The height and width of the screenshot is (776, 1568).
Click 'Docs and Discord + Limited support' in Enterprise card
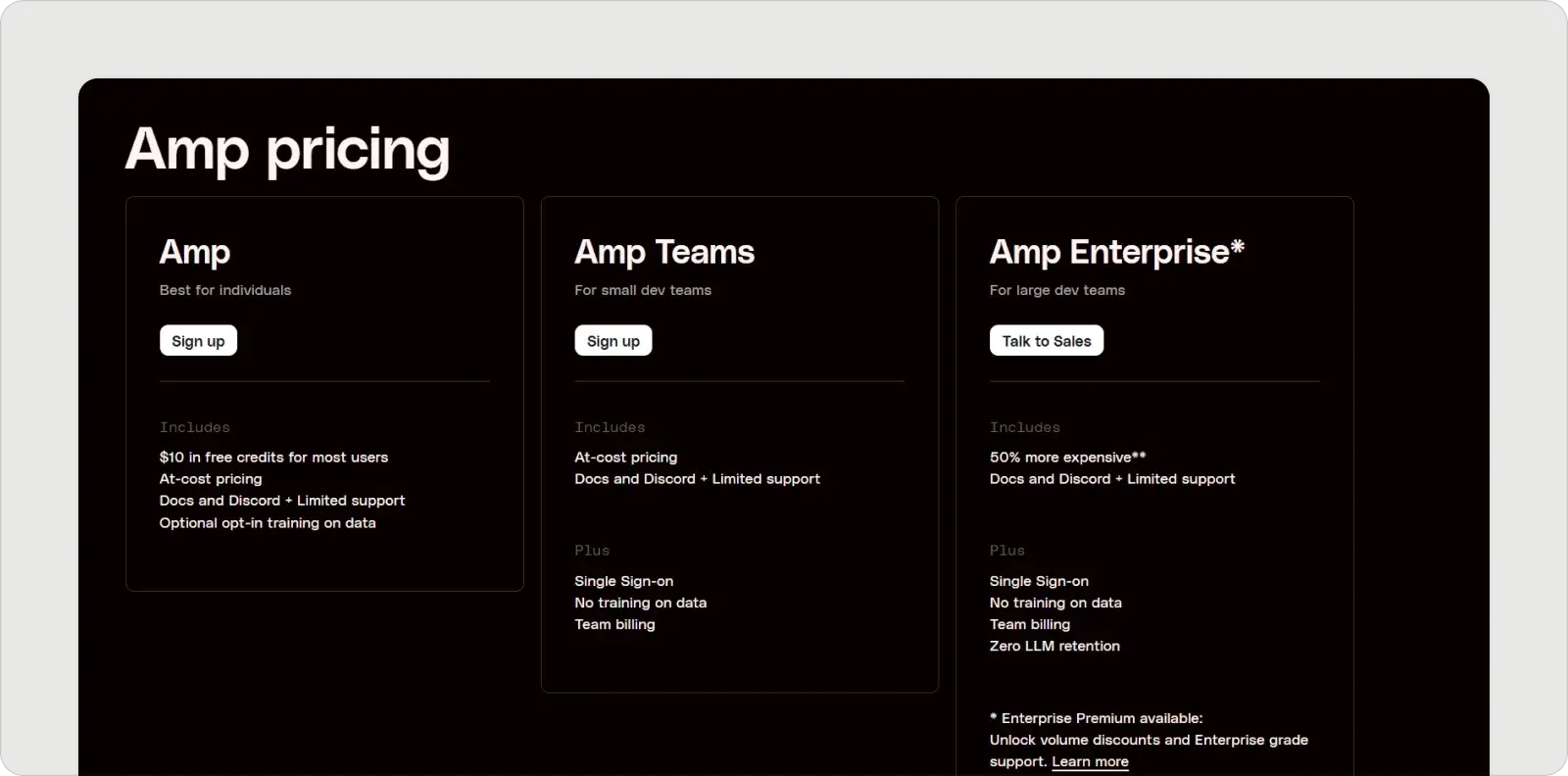[1112, 479]
